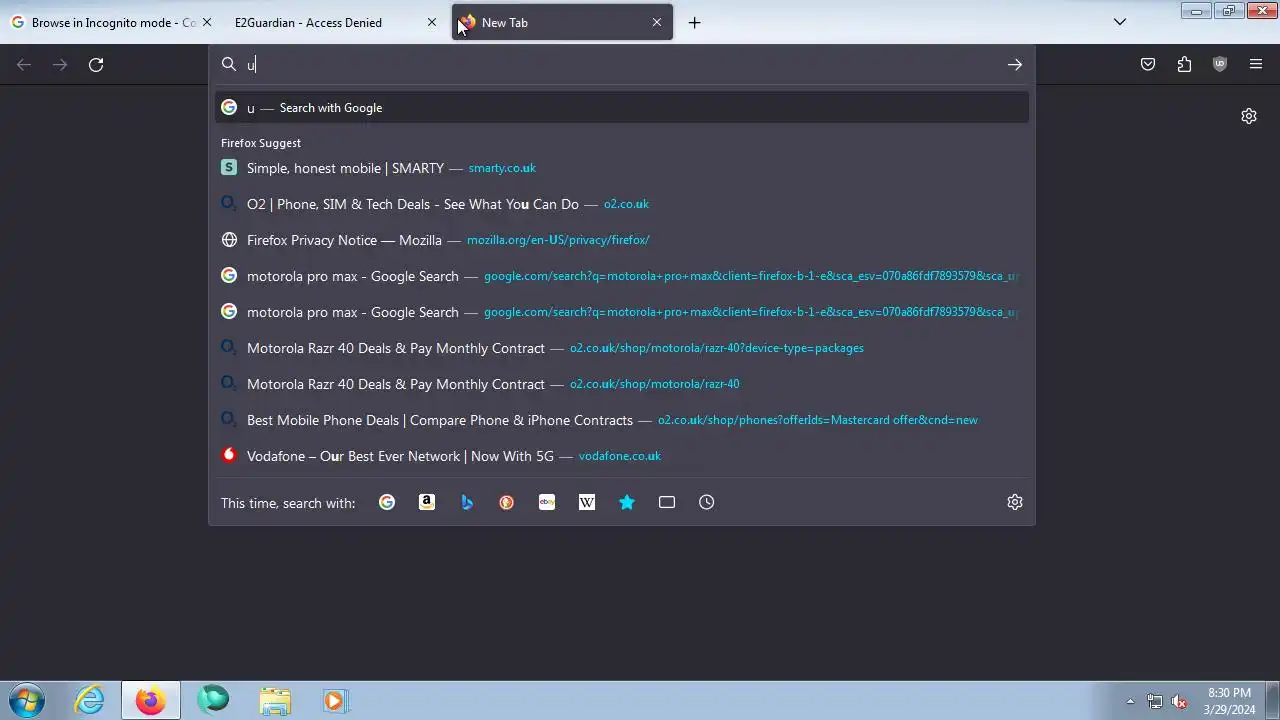
Task: Click the Go arrow in the address bar
Action: coord(1015,65)
